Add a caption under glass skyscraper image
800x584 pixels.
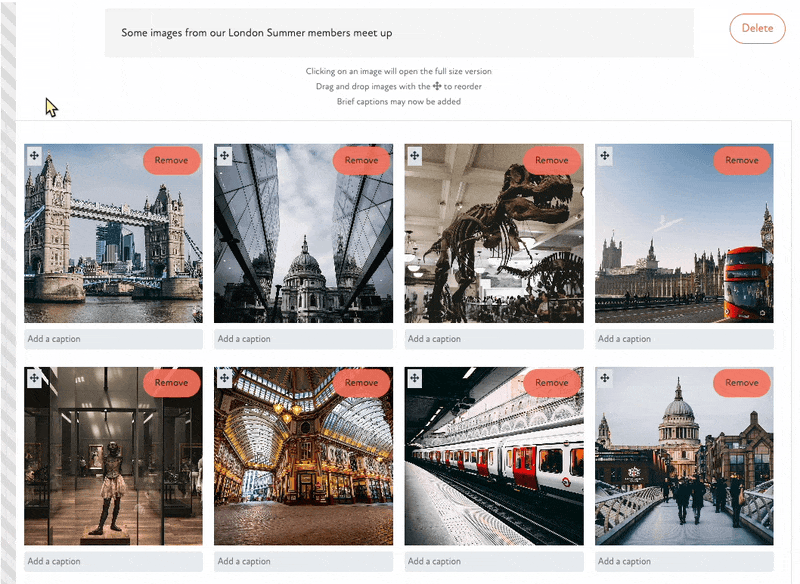click(x=303, y=339)
